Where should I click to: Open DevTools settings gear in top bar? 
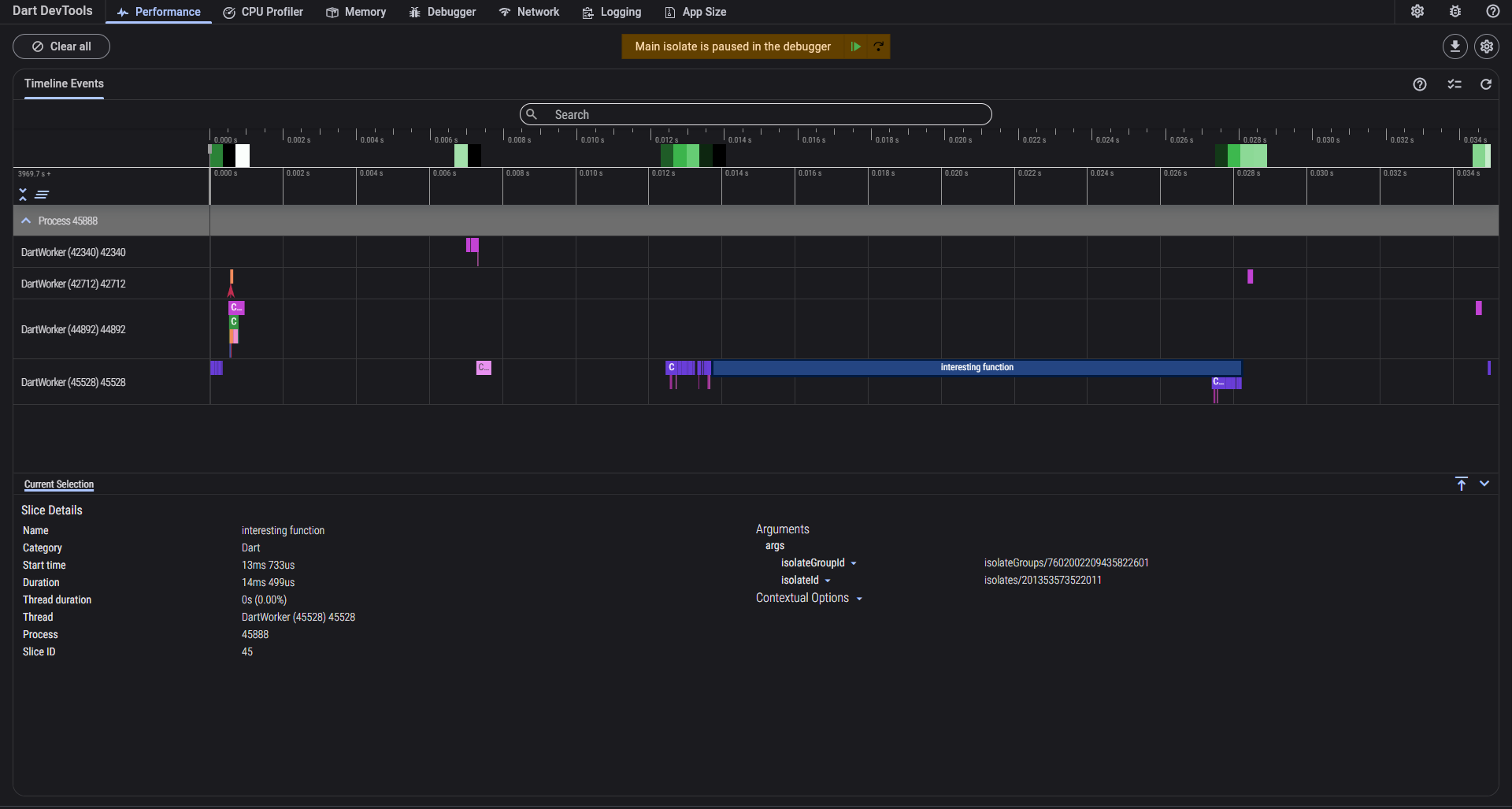(x=1417, y=11)
